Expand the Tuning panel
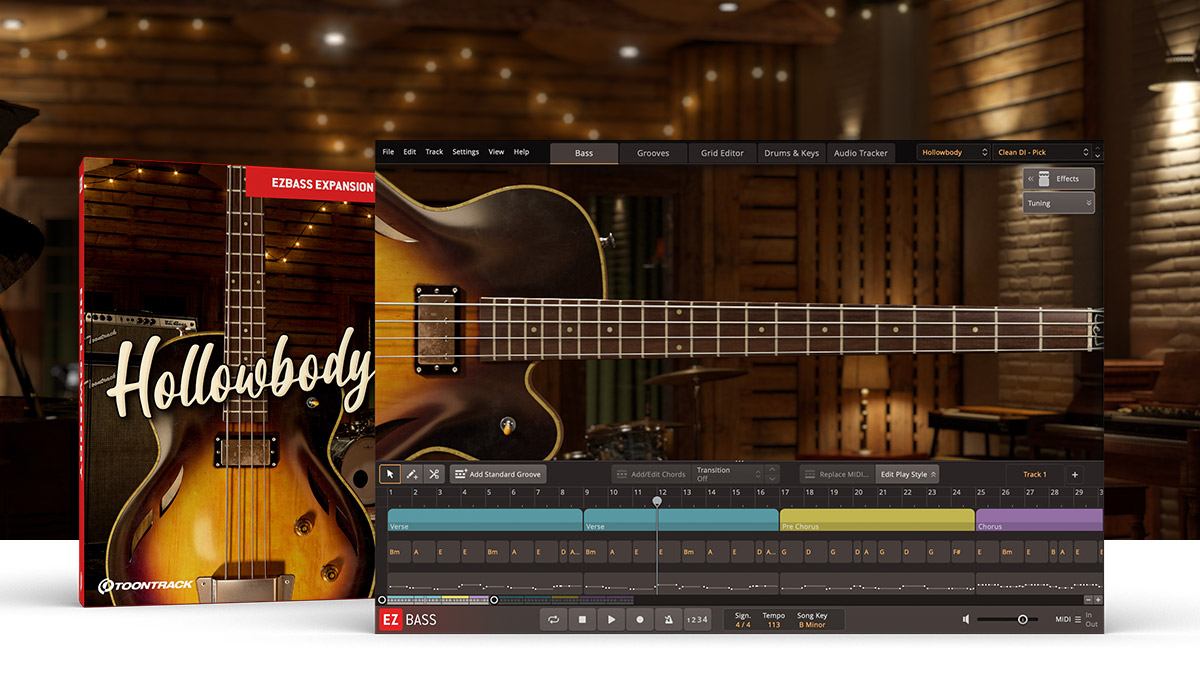 pos(1058,203)
